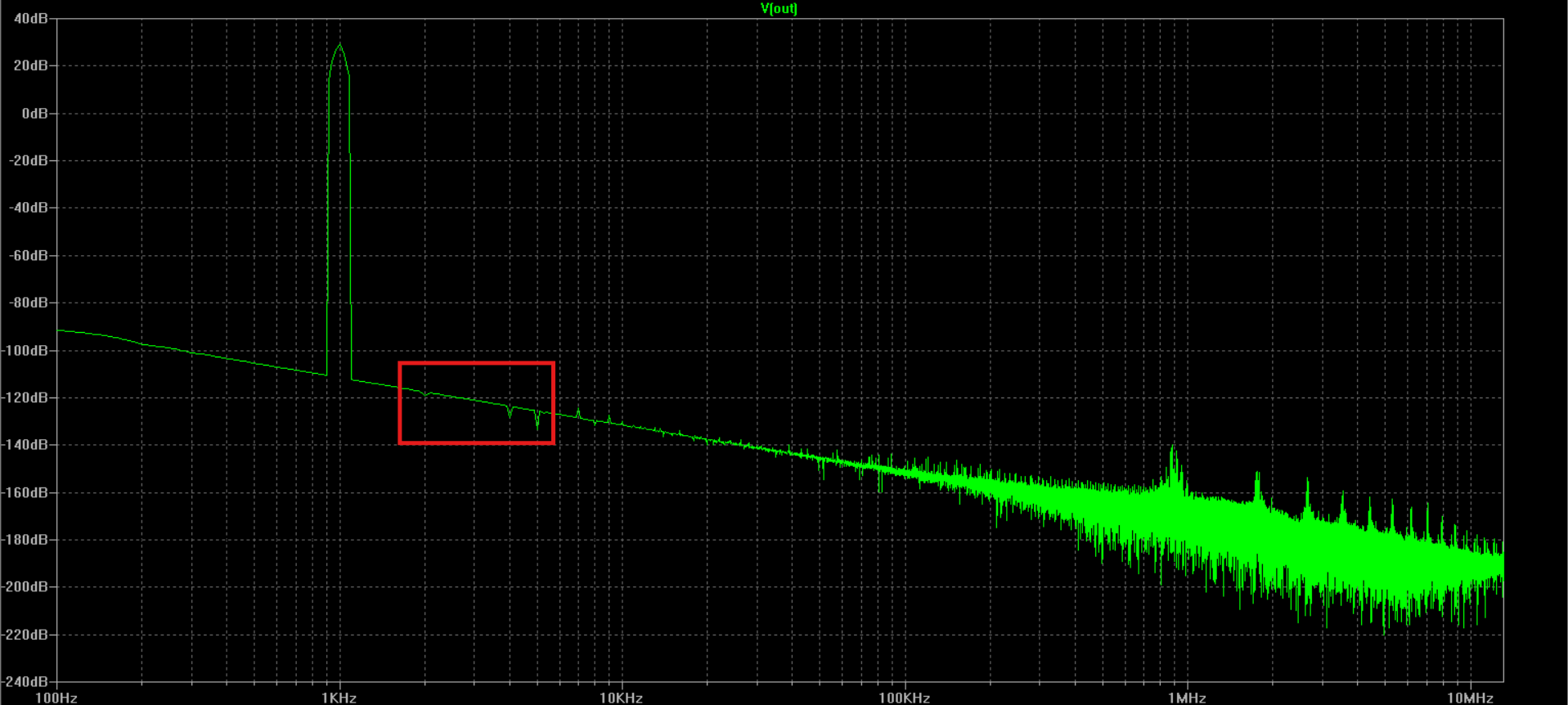
Task: Click the -140dB axis label
Action: point(25,445)
